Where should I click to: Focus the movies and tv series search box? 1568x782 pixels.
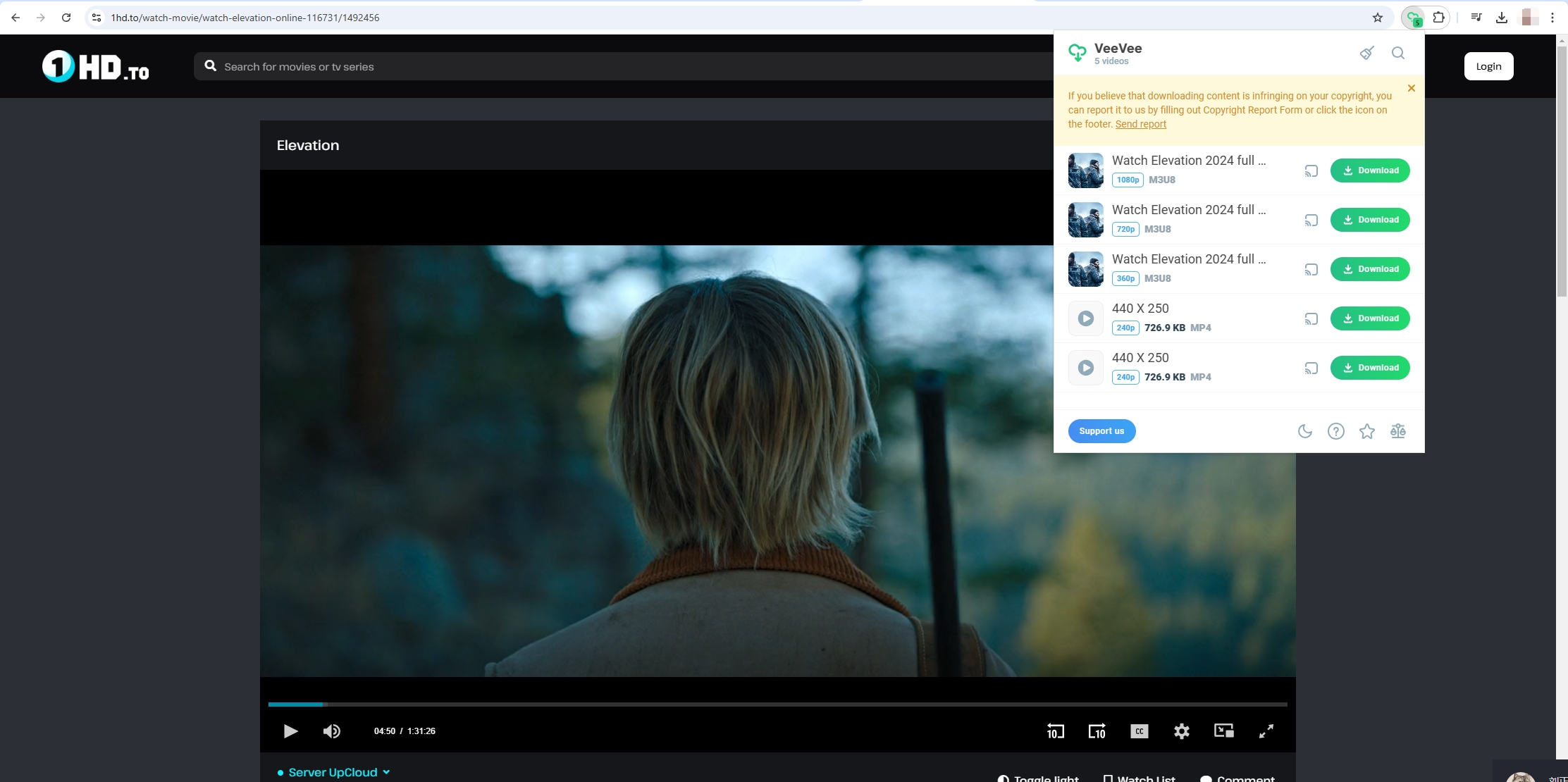(x=624, y=66)
